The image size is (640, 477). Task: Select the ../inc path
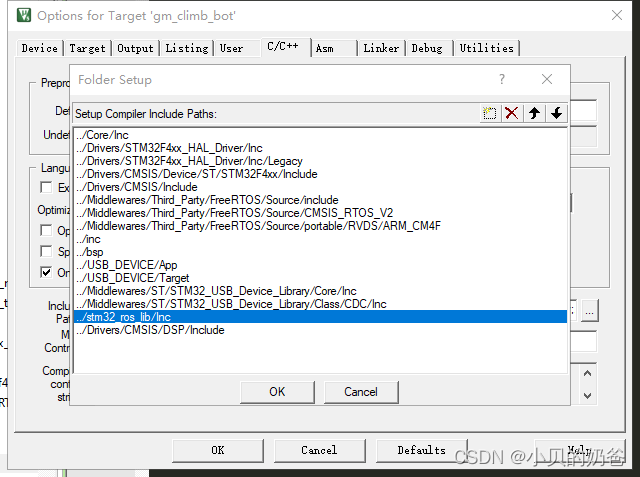tap(320, 239)
